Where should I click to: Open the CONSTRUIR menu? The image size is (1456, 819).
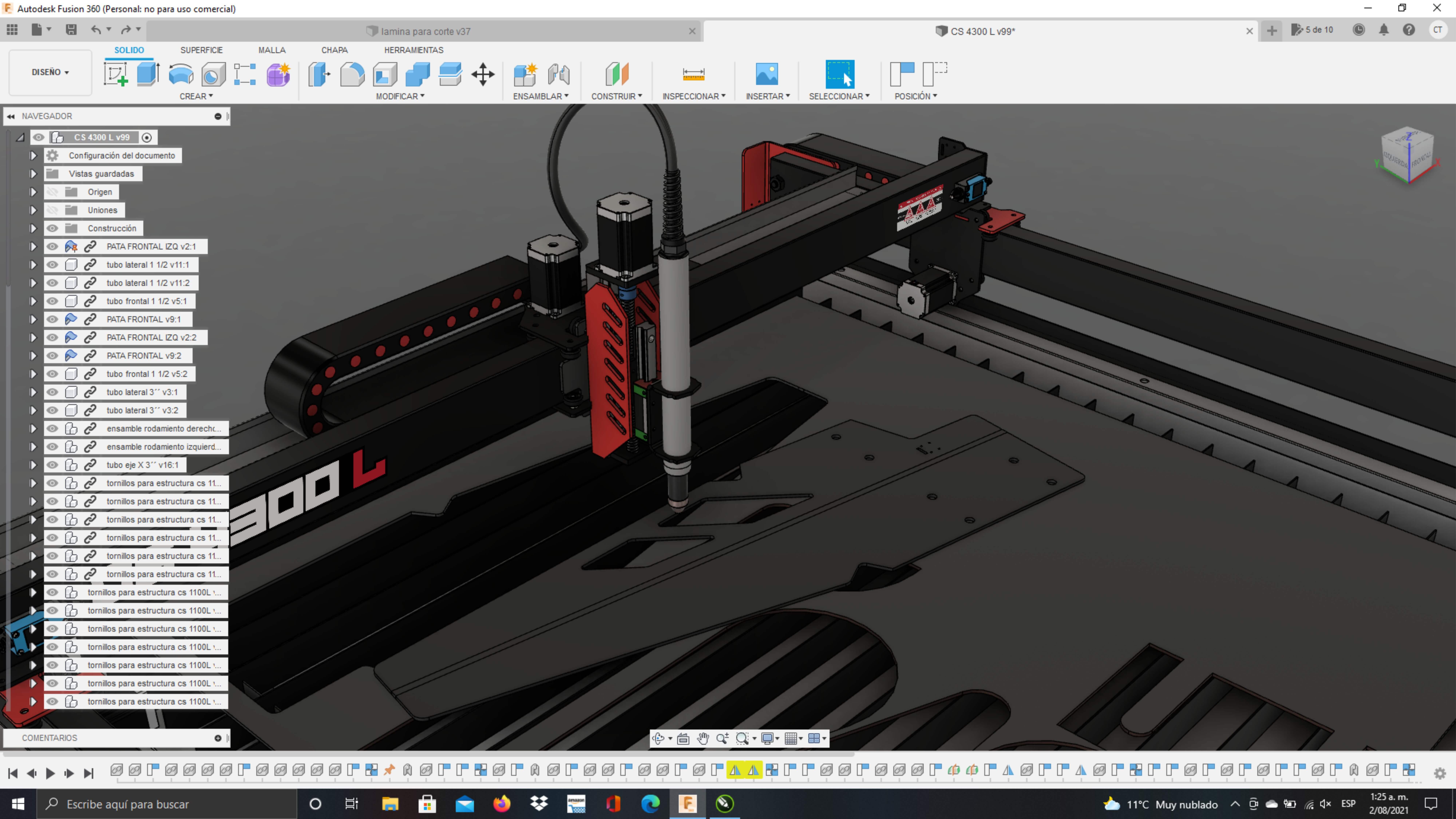(617, 96)
